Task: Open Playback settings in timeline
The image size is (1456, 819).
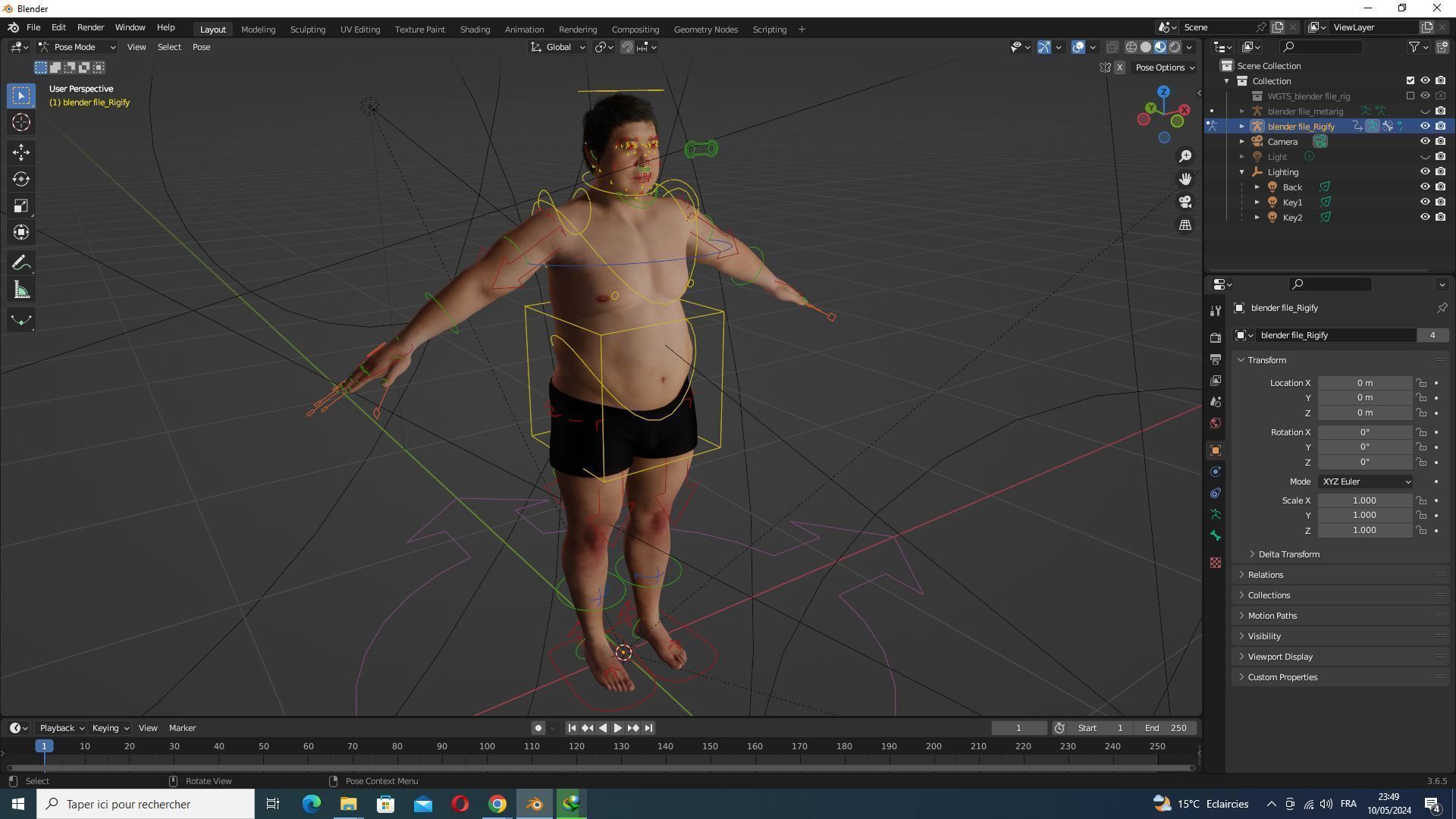Action: [61, 728]
